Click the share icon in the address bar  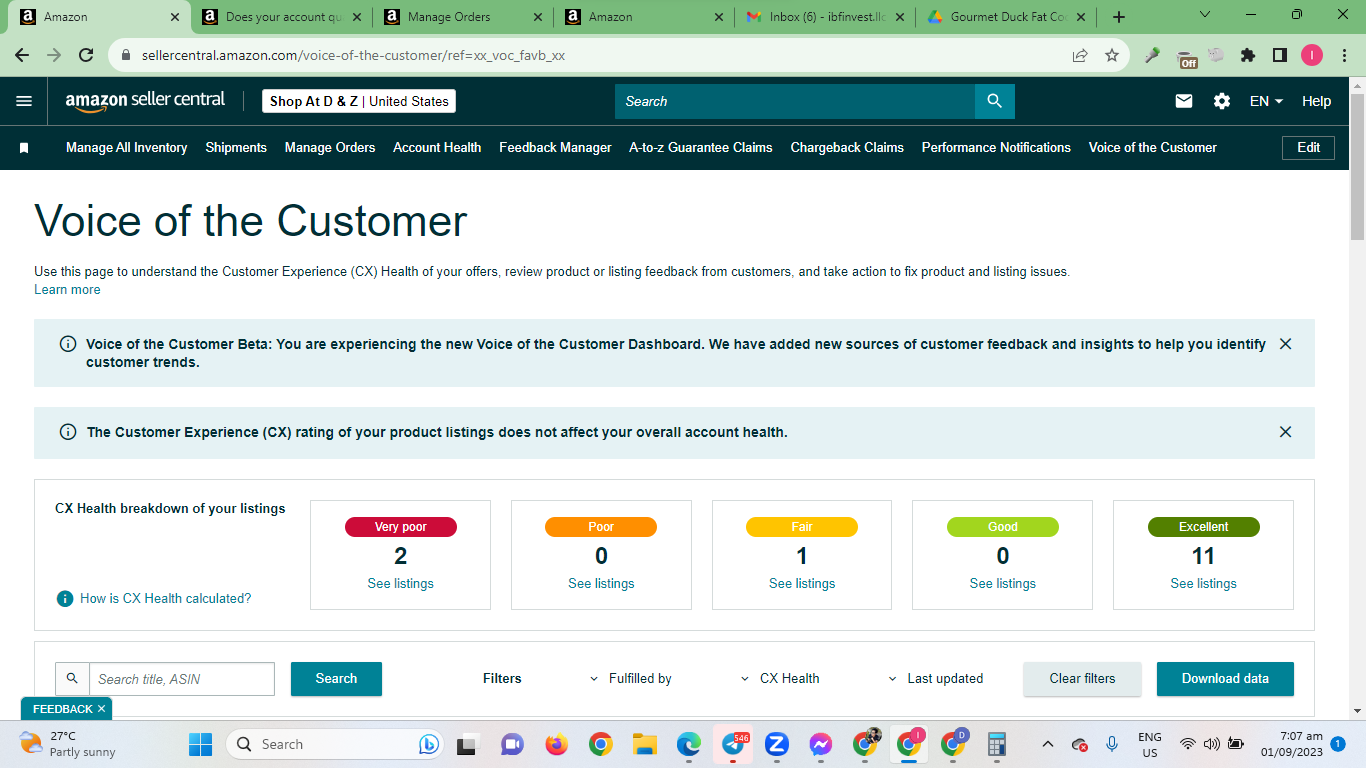click(1080, 56)
